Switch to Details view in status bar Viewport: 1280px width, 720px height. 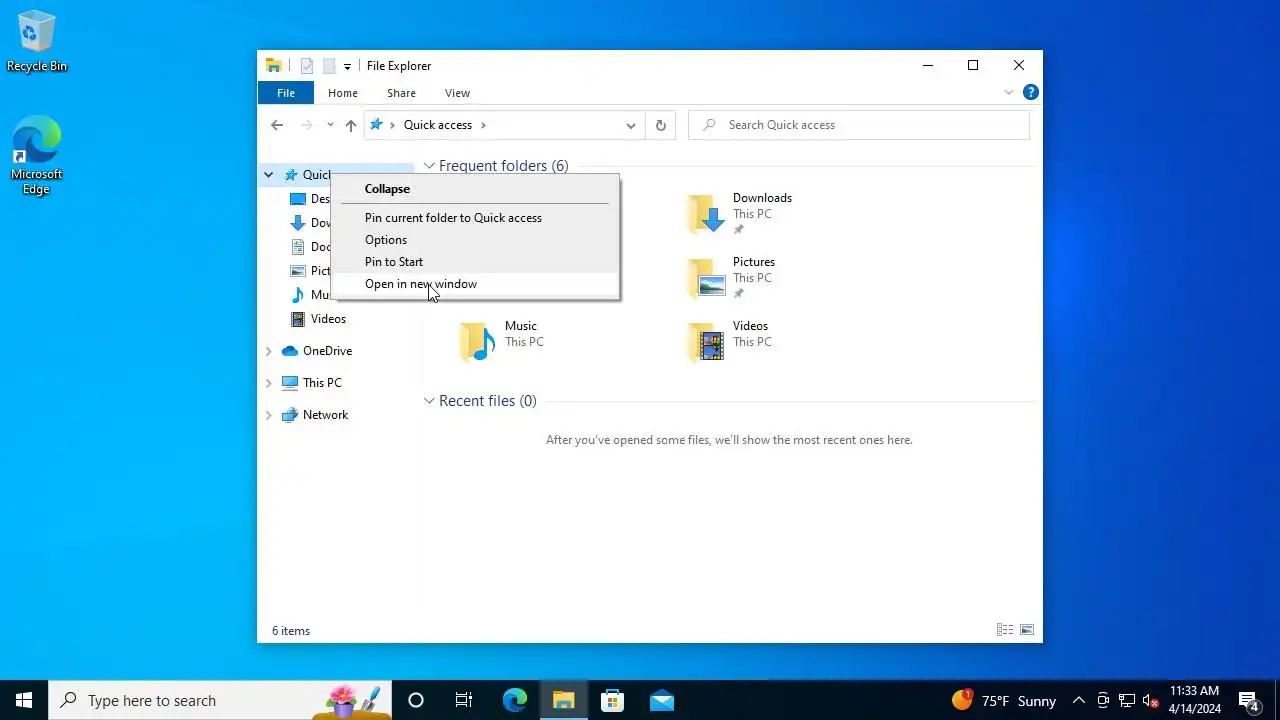(x=1005, y=630)
